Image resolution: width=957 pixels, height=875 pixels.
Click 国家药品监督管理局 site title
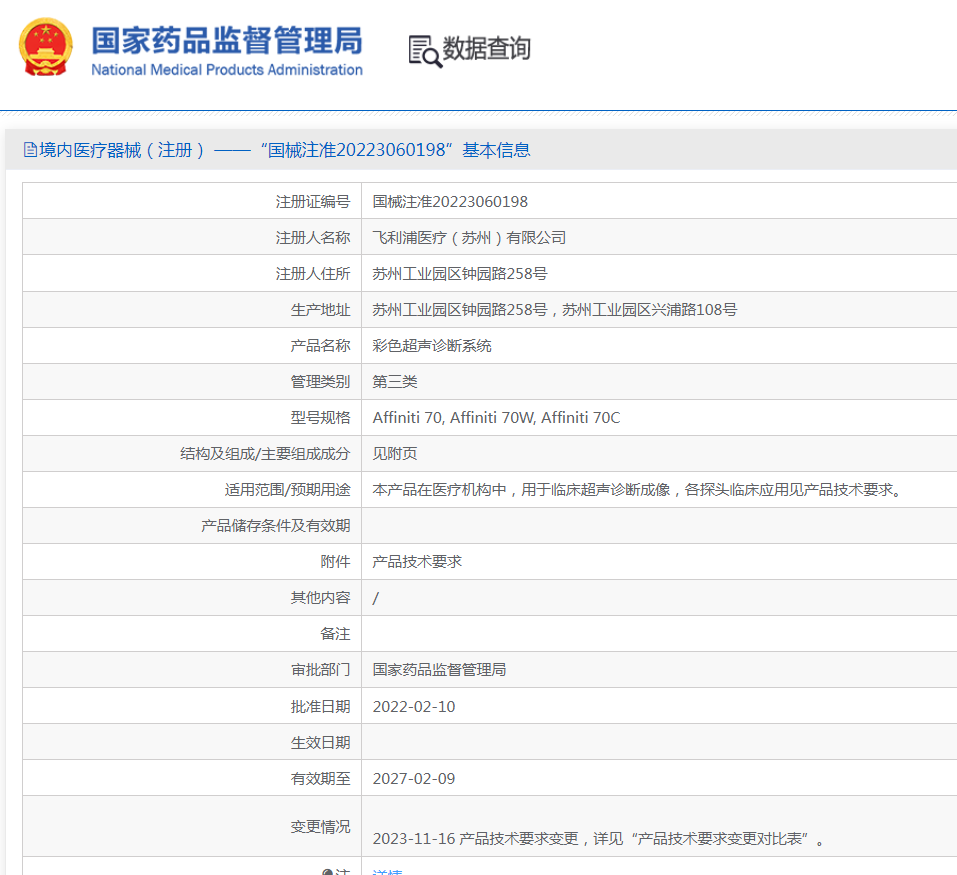tap(227, 40)
